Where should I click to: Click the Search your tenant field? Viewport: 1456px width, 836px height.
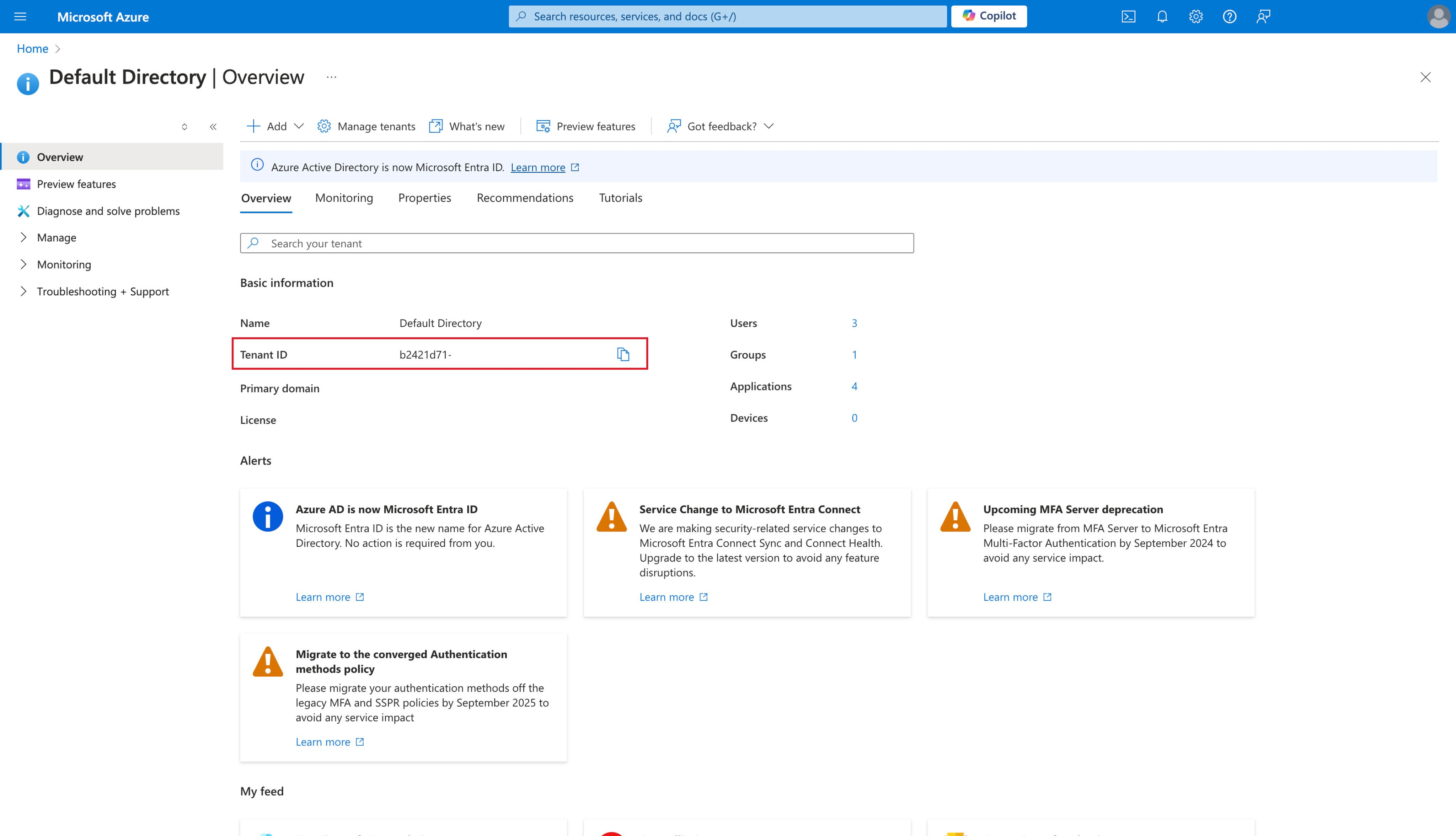[577, 243]
